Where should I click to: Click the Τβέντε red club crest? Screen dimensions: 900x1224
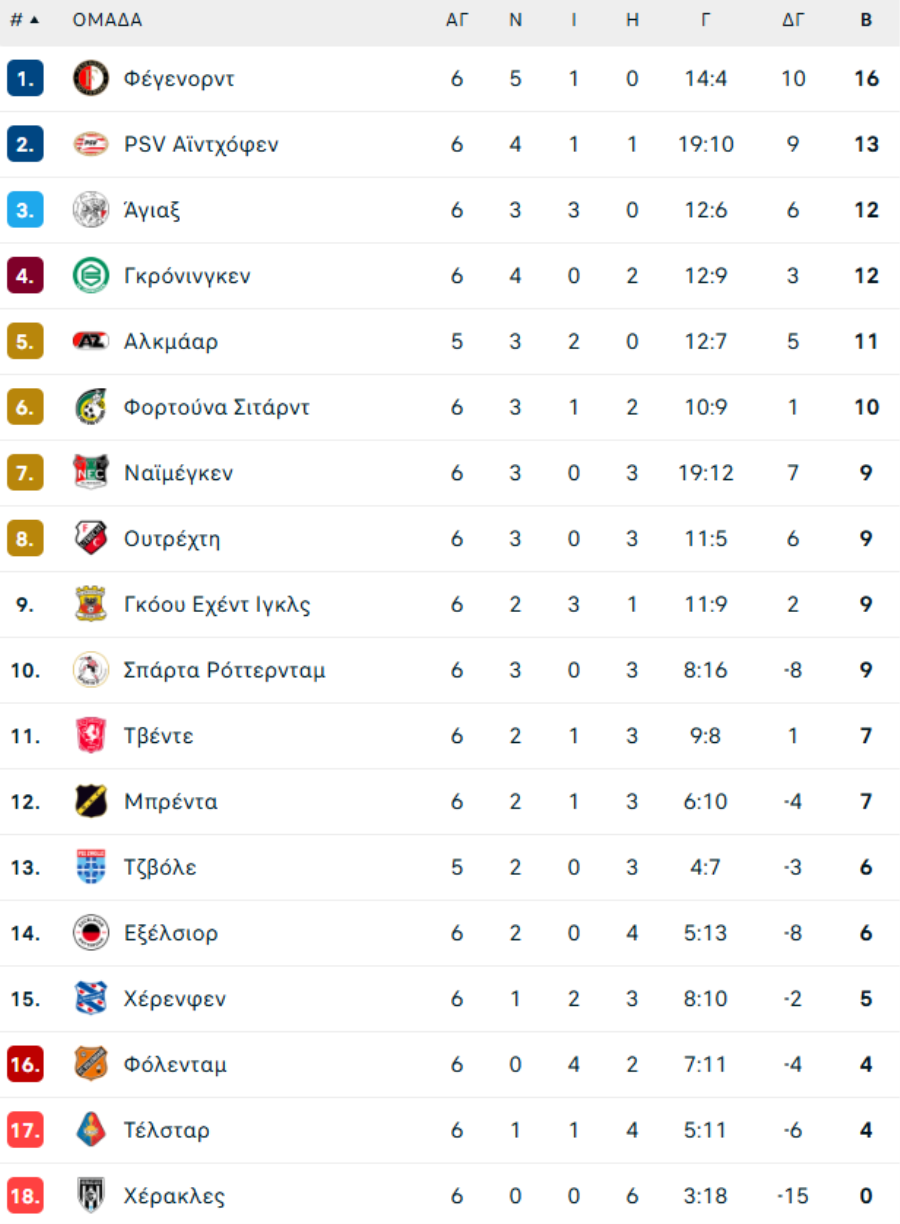click(91, 736)
